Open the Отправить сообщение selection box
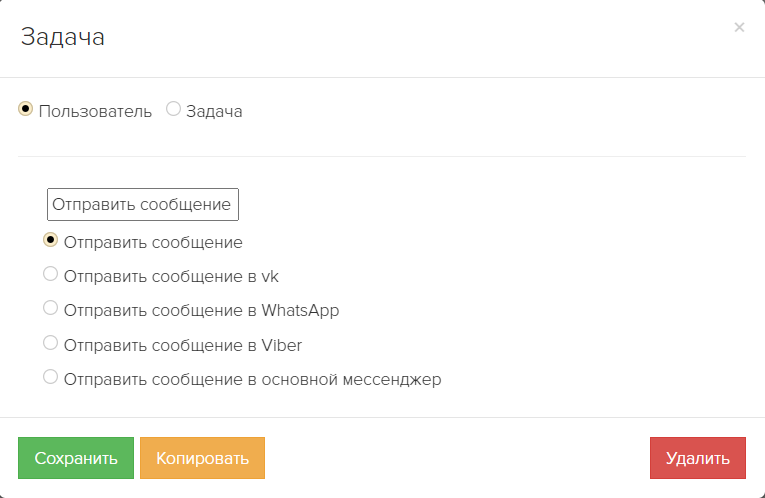The width and height of the screenshot is (765, 498). coord(142,204)
